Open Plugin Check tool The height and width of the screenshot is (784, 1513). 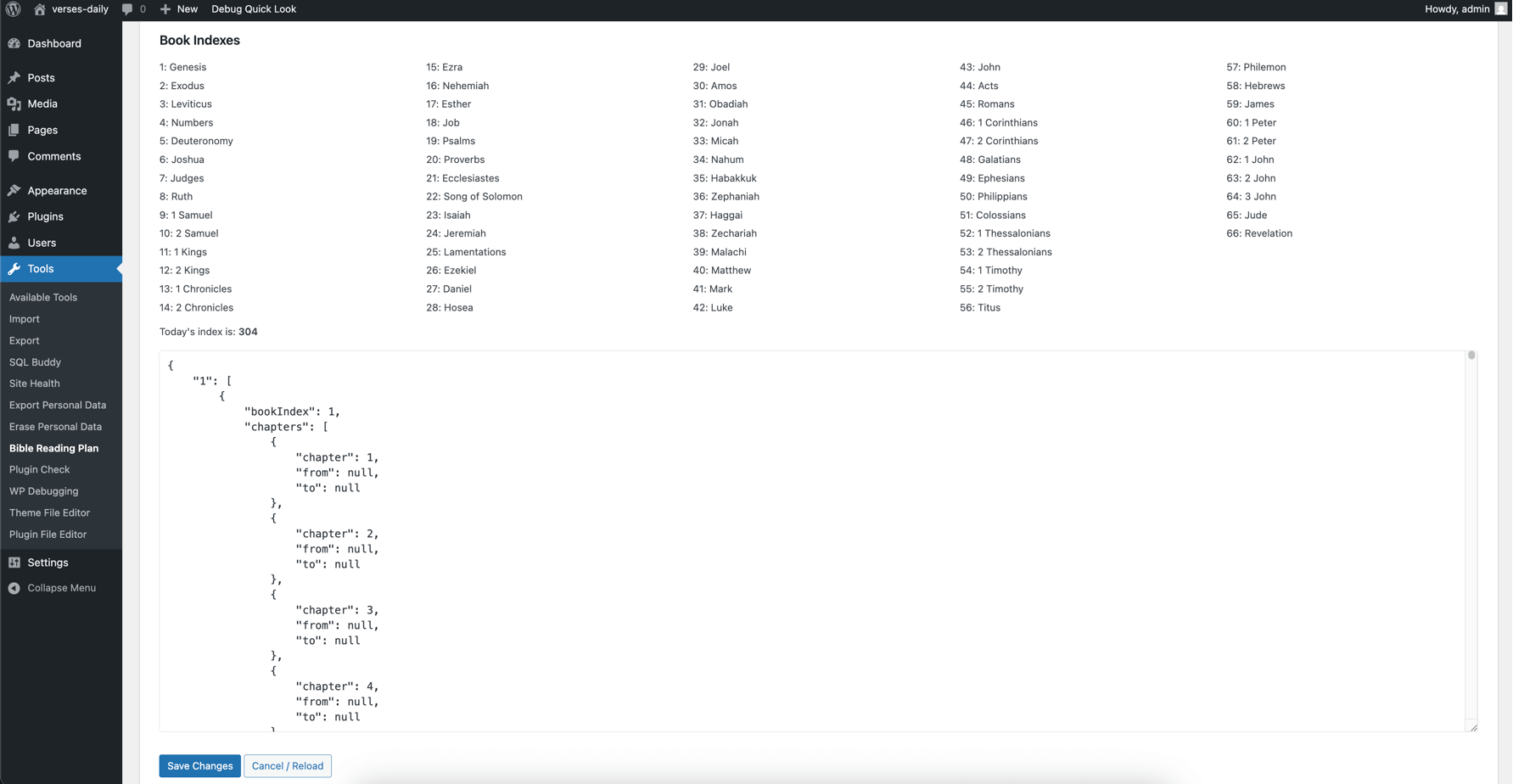(x=39, y=469)
